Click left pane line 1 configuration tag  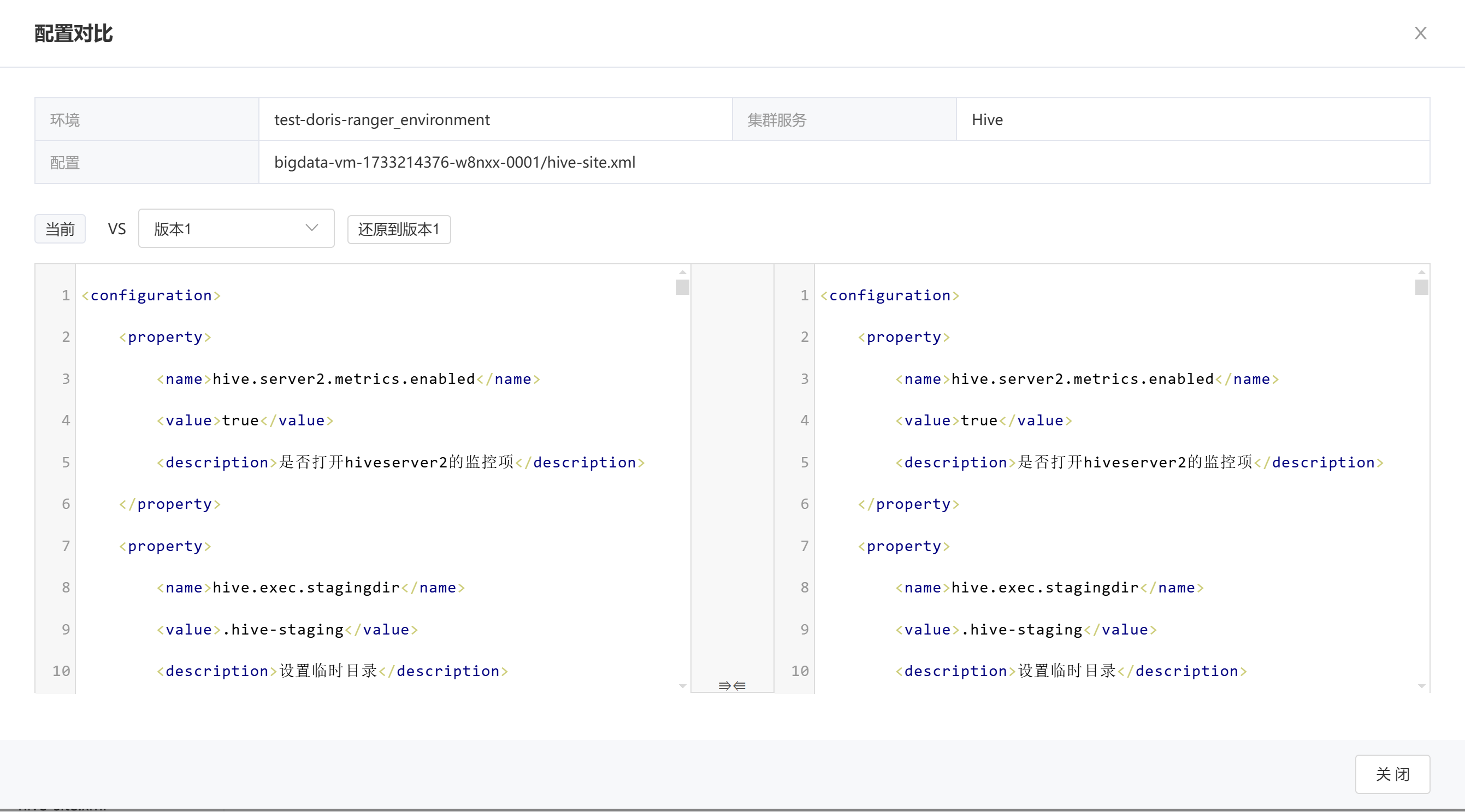coord(151,295)
